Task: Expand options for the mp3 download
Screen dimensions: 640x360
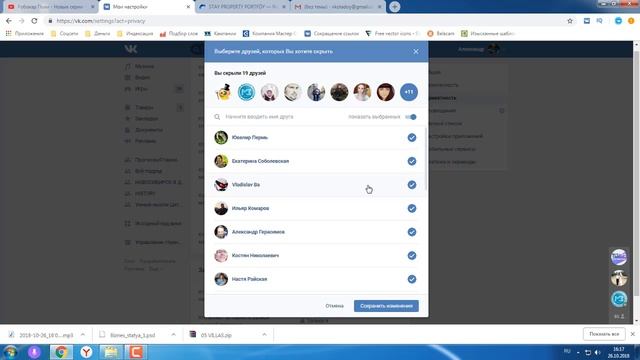Action: [83, 335]
